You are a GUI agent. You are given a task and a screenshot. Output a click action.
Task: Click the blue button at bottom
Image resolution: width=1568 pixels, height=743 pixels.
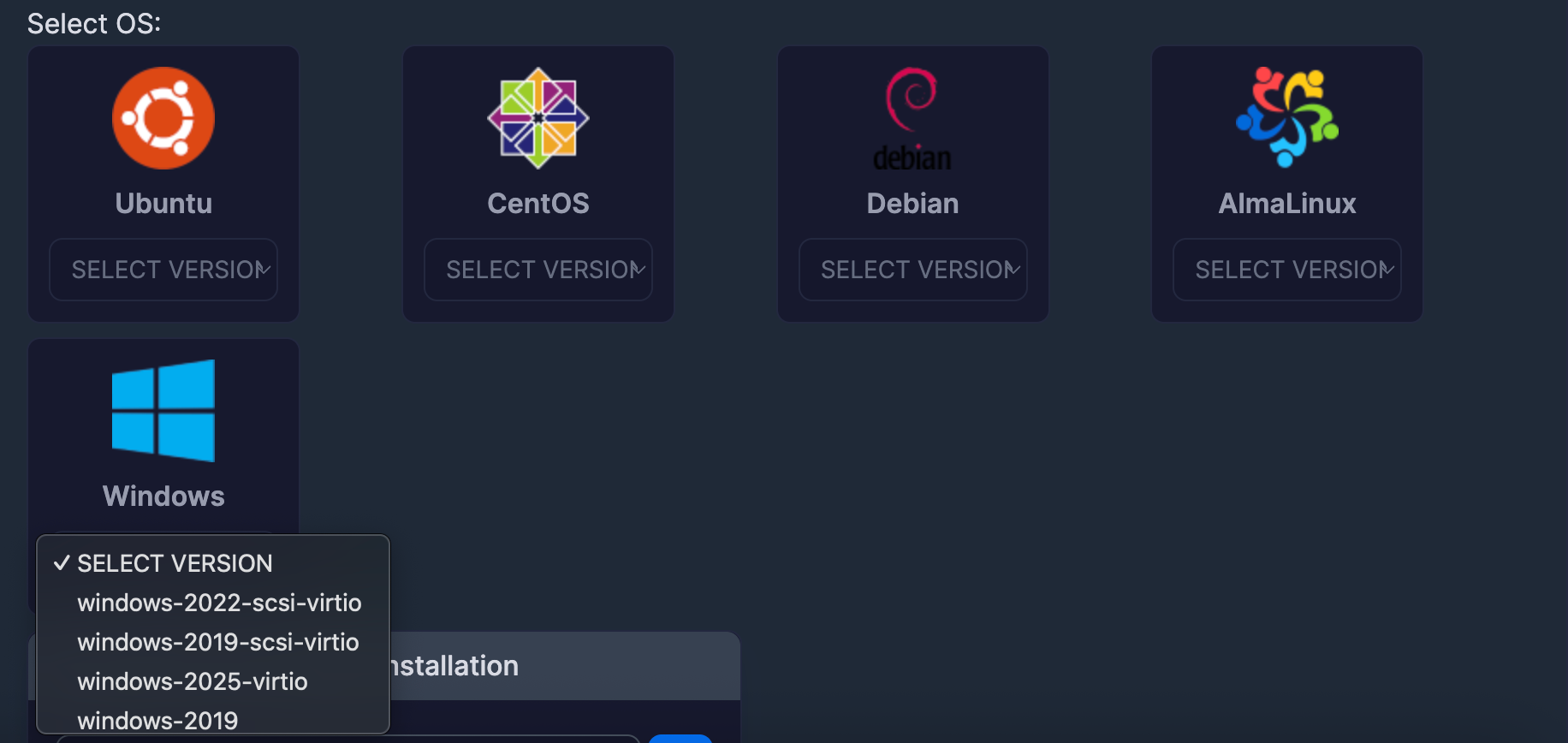pyautogui.click(x=680, y=739)
